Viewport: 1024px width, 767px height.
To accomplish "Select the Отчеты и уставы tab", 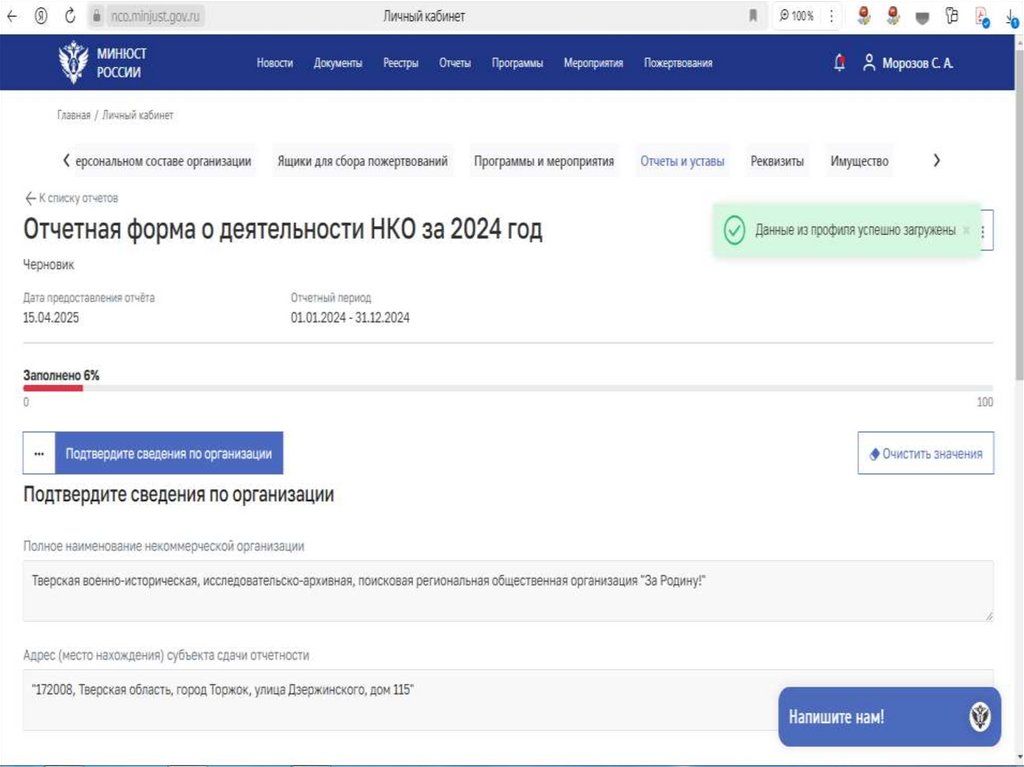I will coord(682,161).
